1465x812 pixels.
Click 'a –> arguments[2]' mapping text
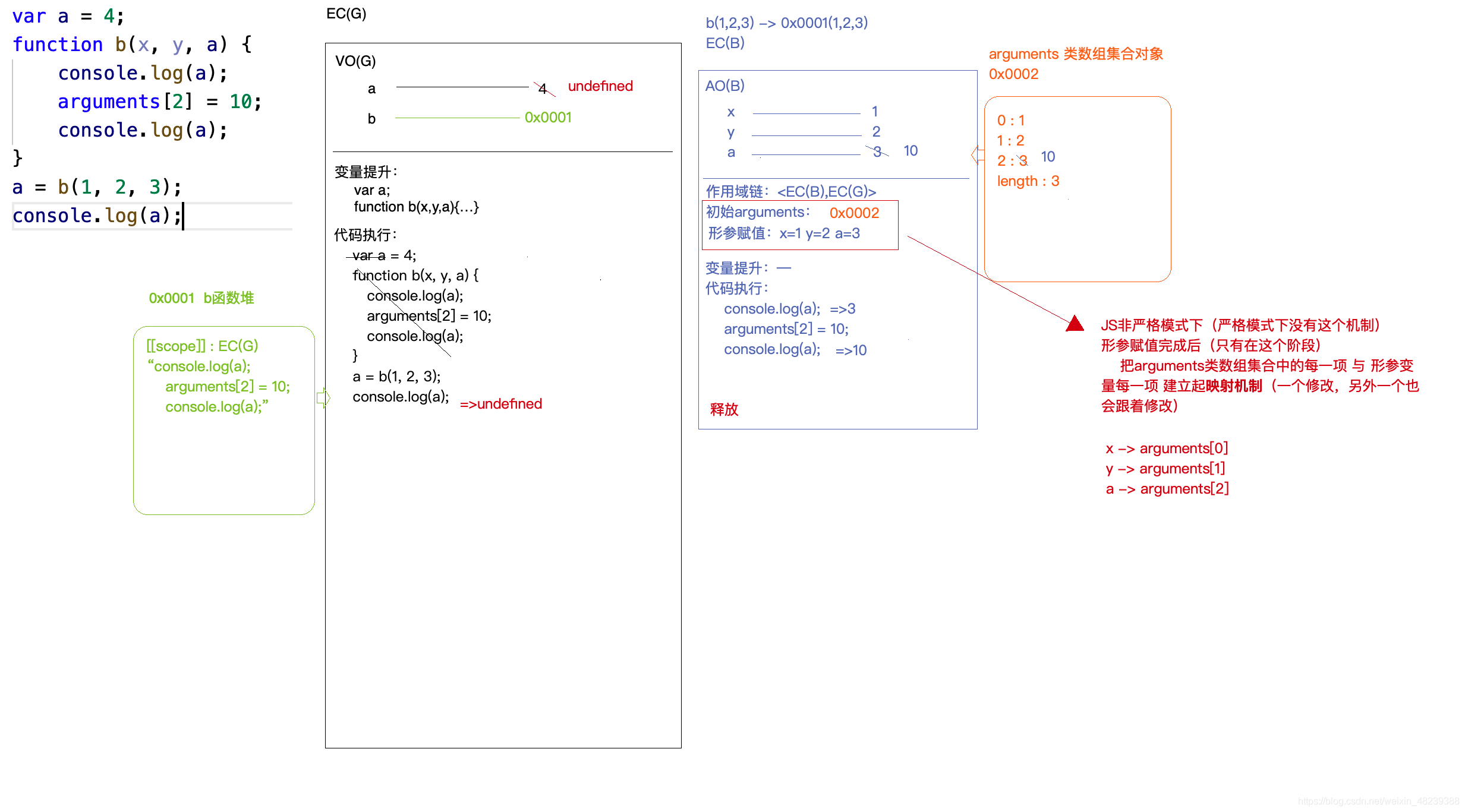click(x=1167, y=489)
